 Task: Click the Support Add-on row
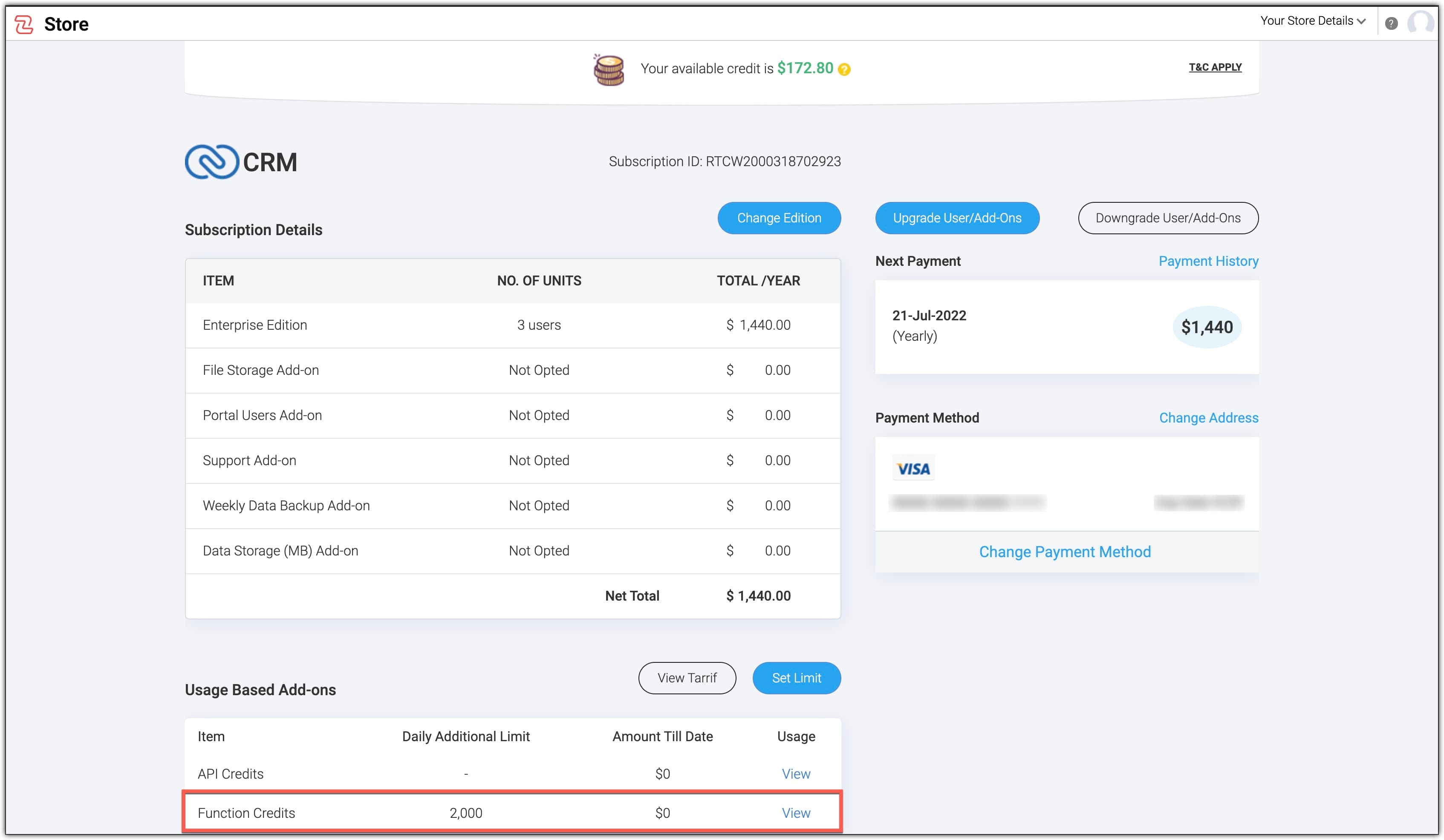tap(512, 460)
